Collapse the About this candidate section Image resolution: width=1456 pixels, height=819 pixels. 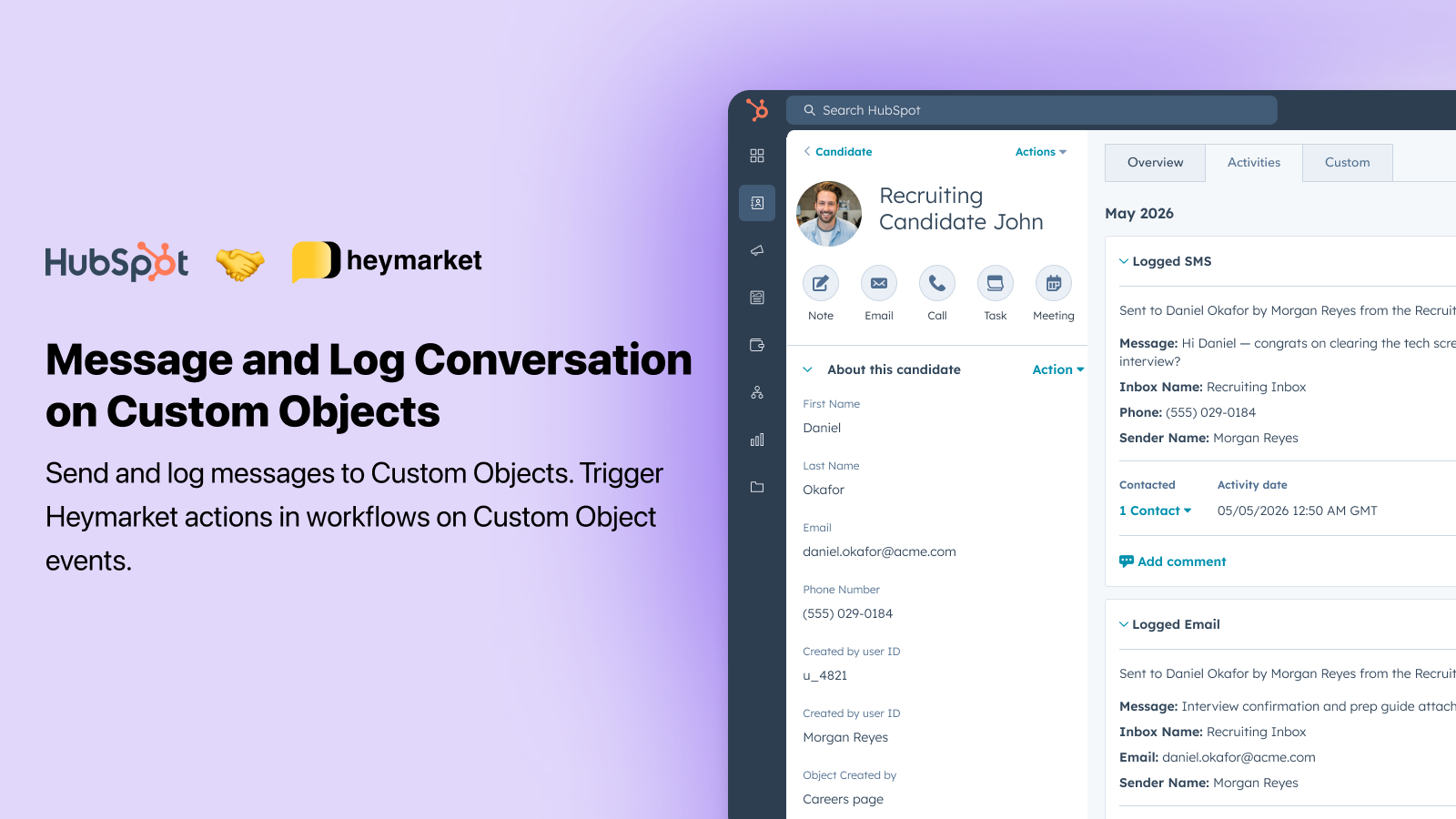[x=807, y=369]
